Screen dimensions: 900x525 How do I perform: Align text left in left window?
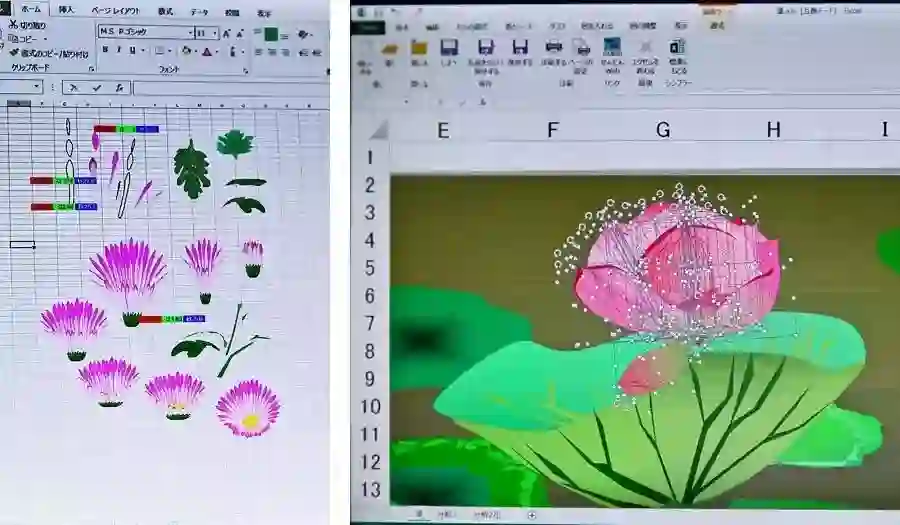click(x=258, y=52)
